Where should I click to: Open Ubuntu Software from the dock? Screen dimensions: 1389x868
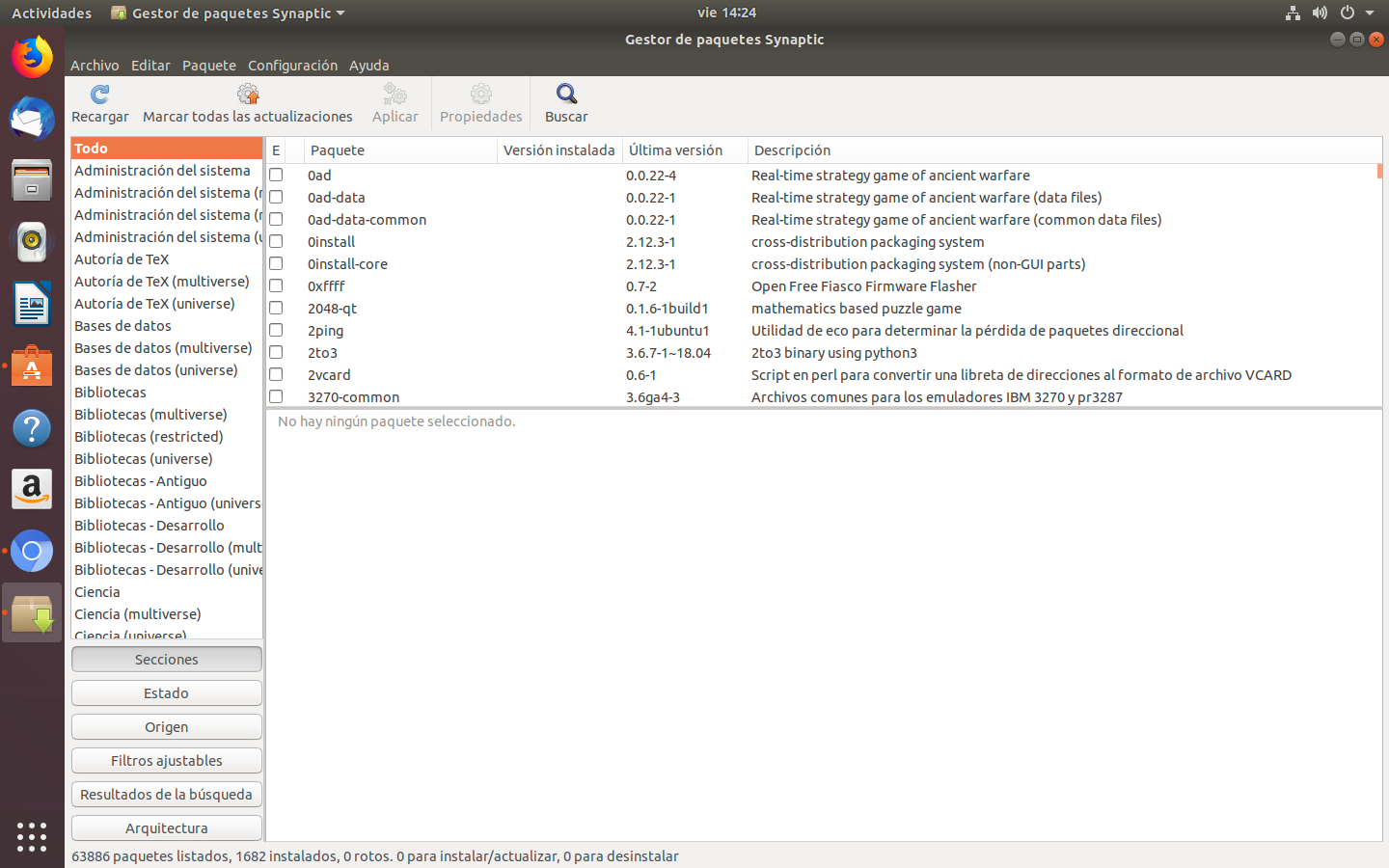(x=32, y=366)
